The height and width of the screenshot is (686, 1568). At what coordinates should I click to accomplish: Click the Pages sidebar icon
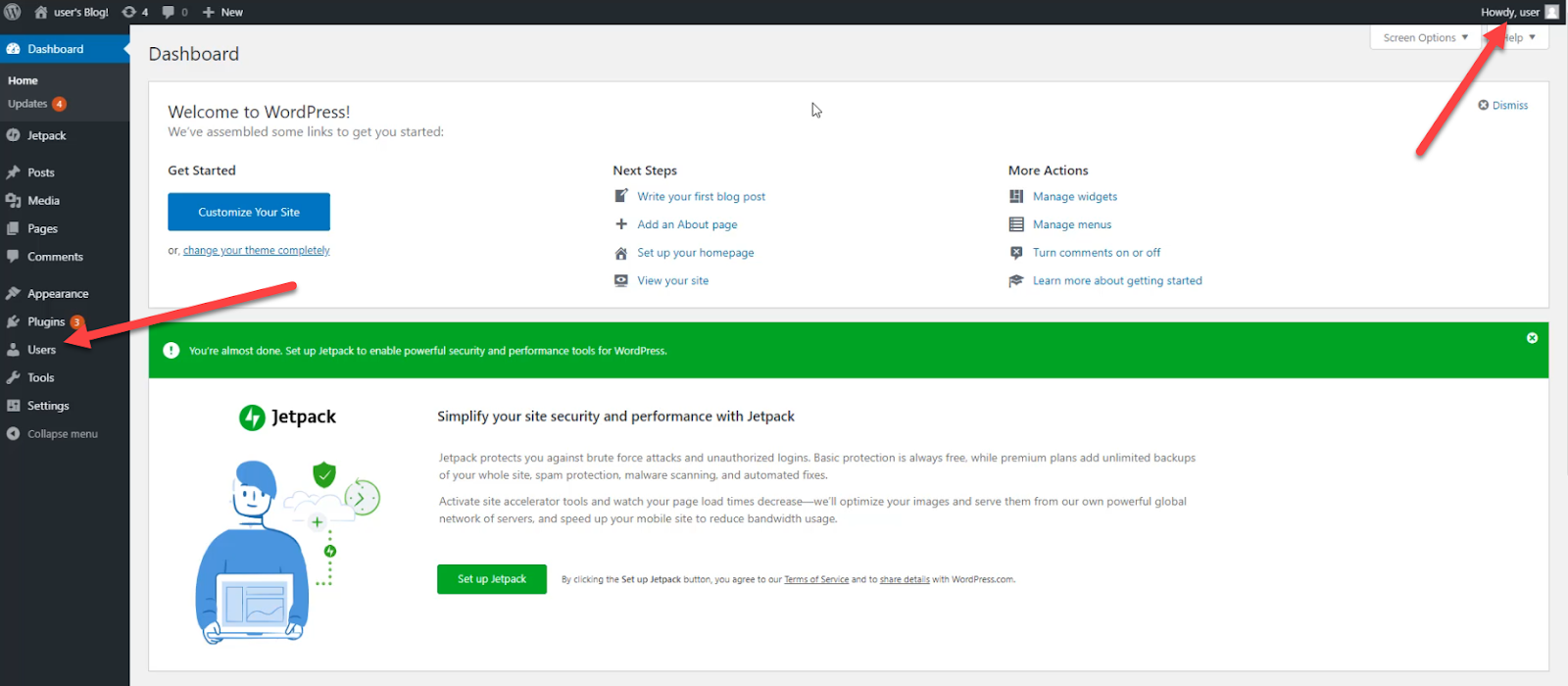13,228
